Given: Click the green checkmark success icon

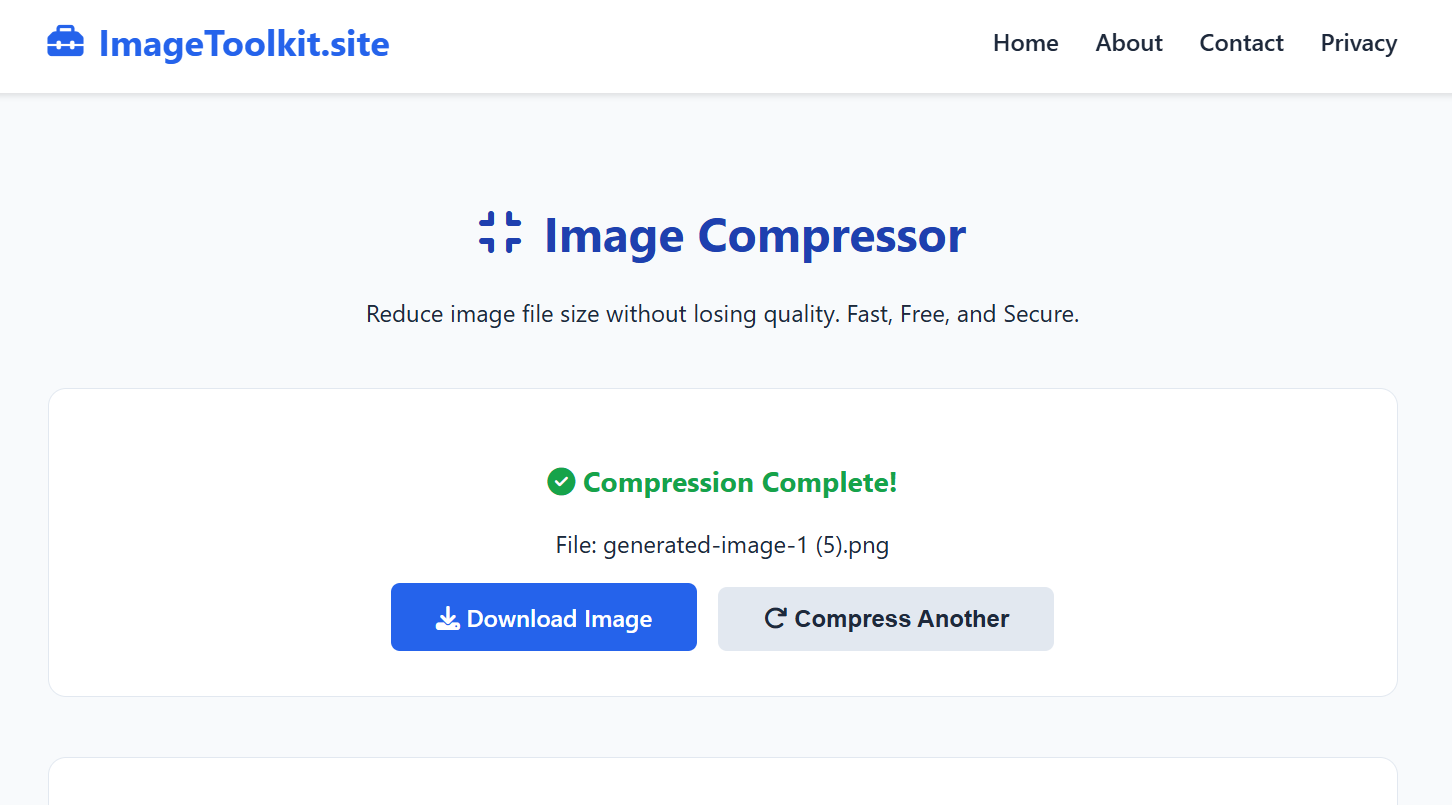Looking at the screenshot, I should (561, 482).
